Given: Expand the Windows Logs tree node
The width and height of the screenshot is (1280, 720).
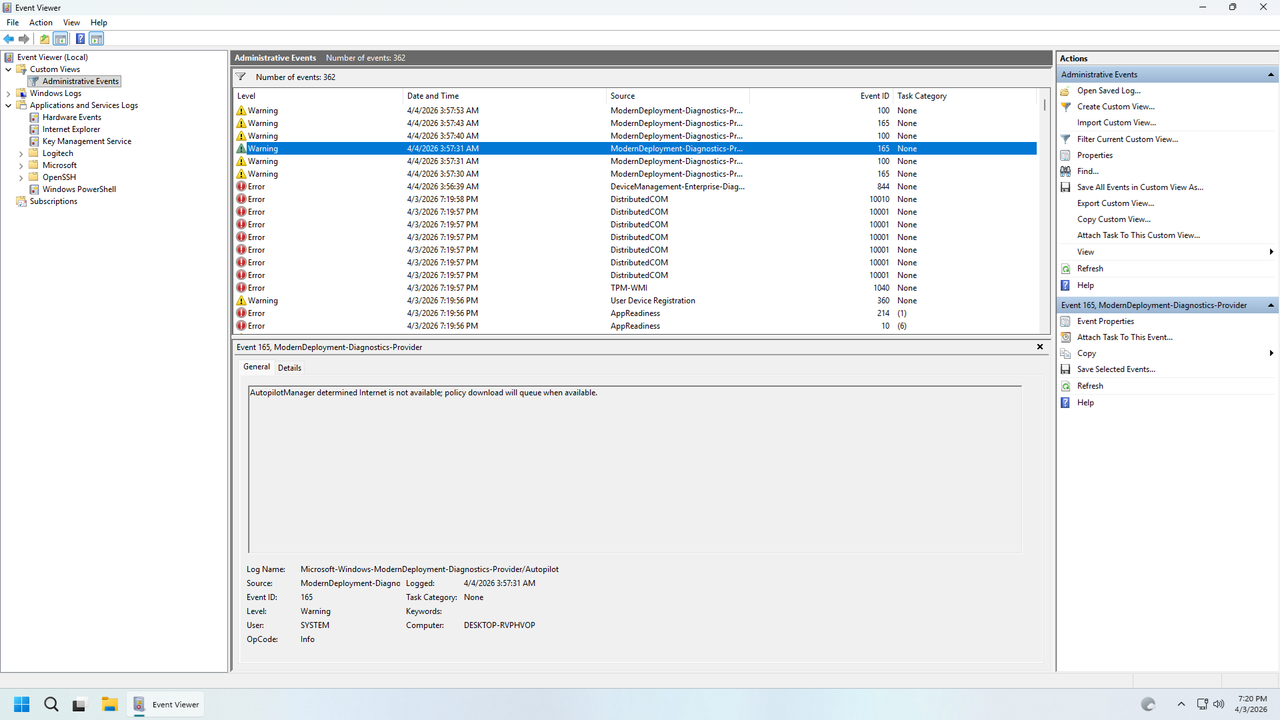Looking at the screenshot, I should (x=8, y=93).
